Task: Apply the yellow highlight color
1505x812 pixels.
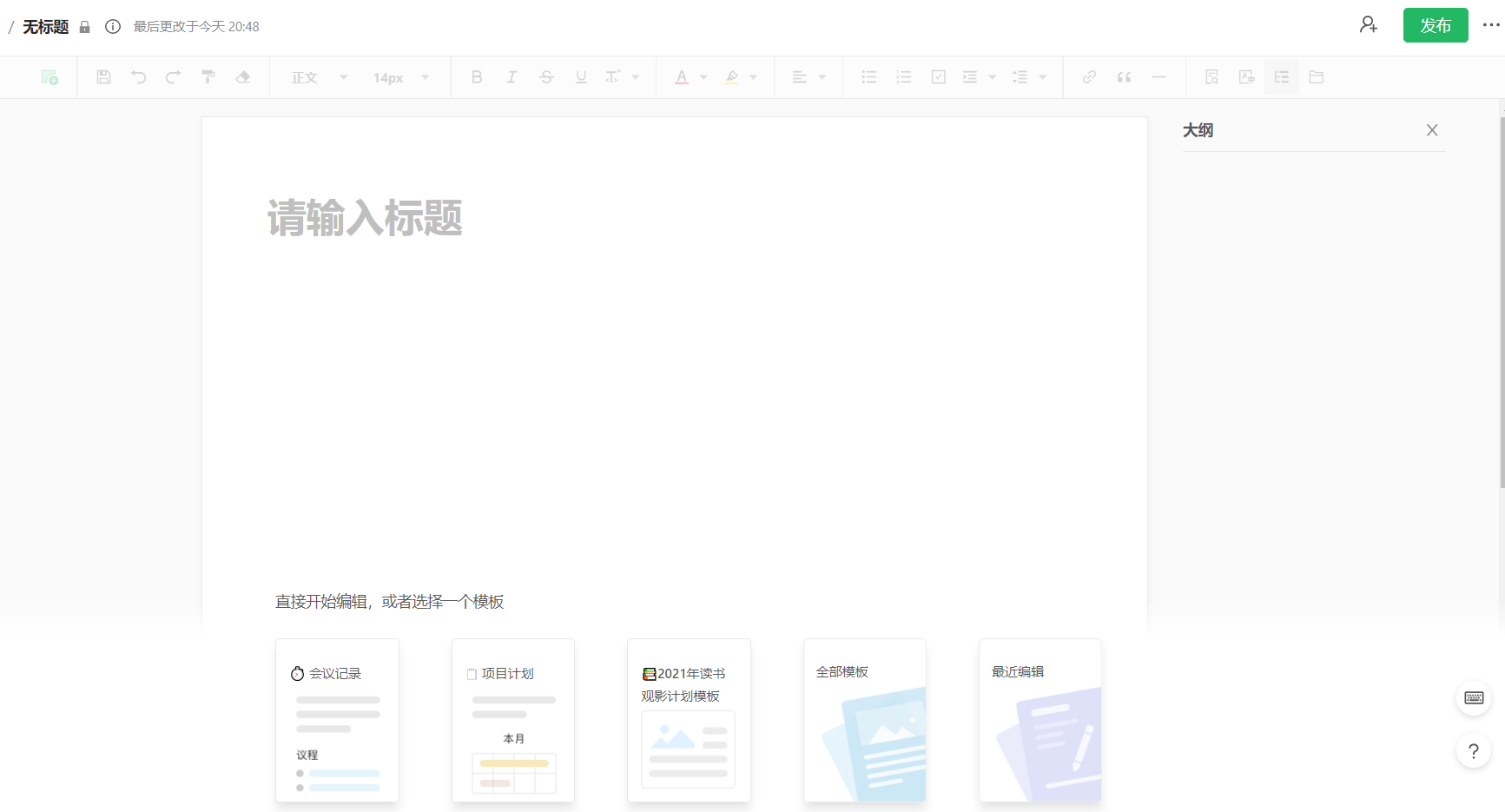Action: click(x=732, y=77)
